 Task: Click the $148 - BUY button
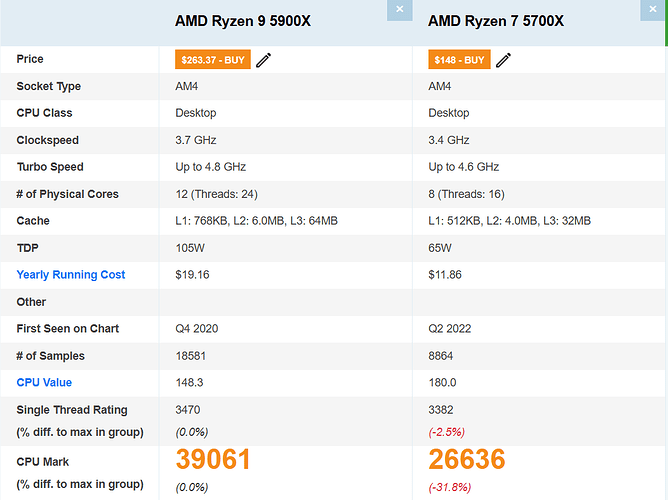[x=459, y=60]
